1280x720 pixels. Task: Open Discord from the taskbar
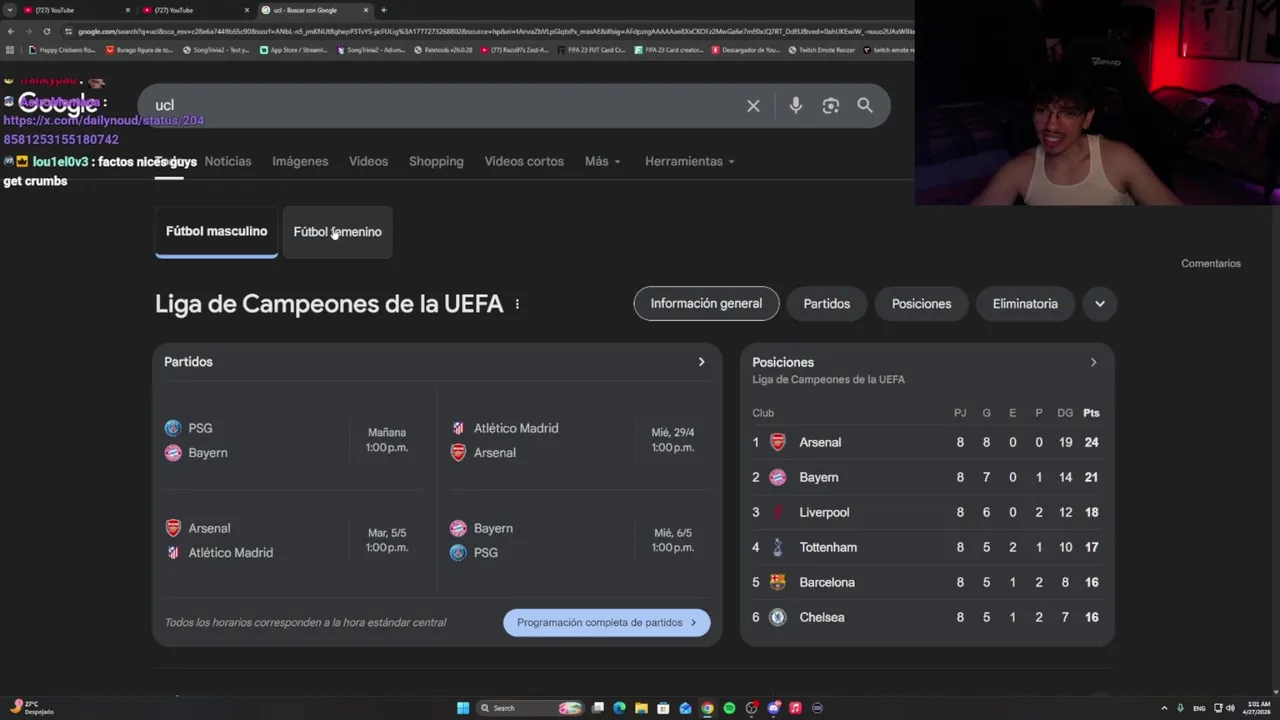coord(773,708)
